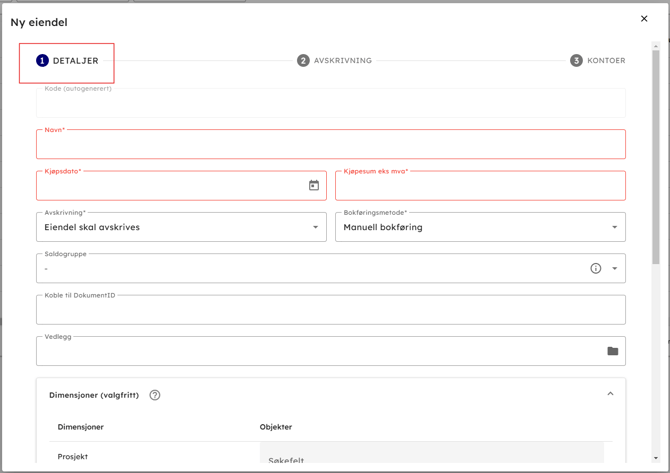Screen dimensions: 670x473
Task: Click the step 2 circle icon
Action: click(x=303, y=61)
